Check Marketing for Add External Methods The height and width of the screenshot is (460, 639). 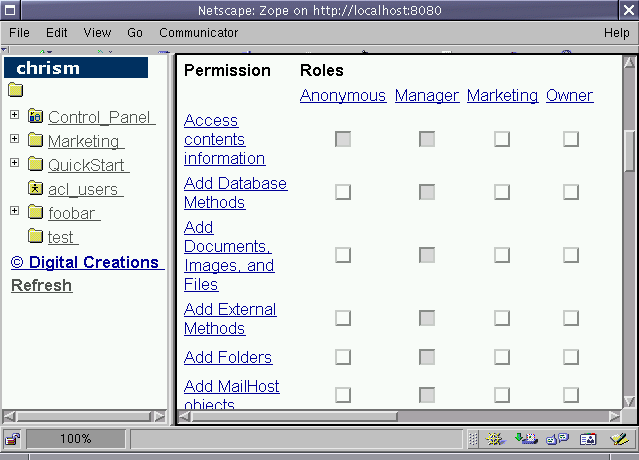(x=502, y=318)
